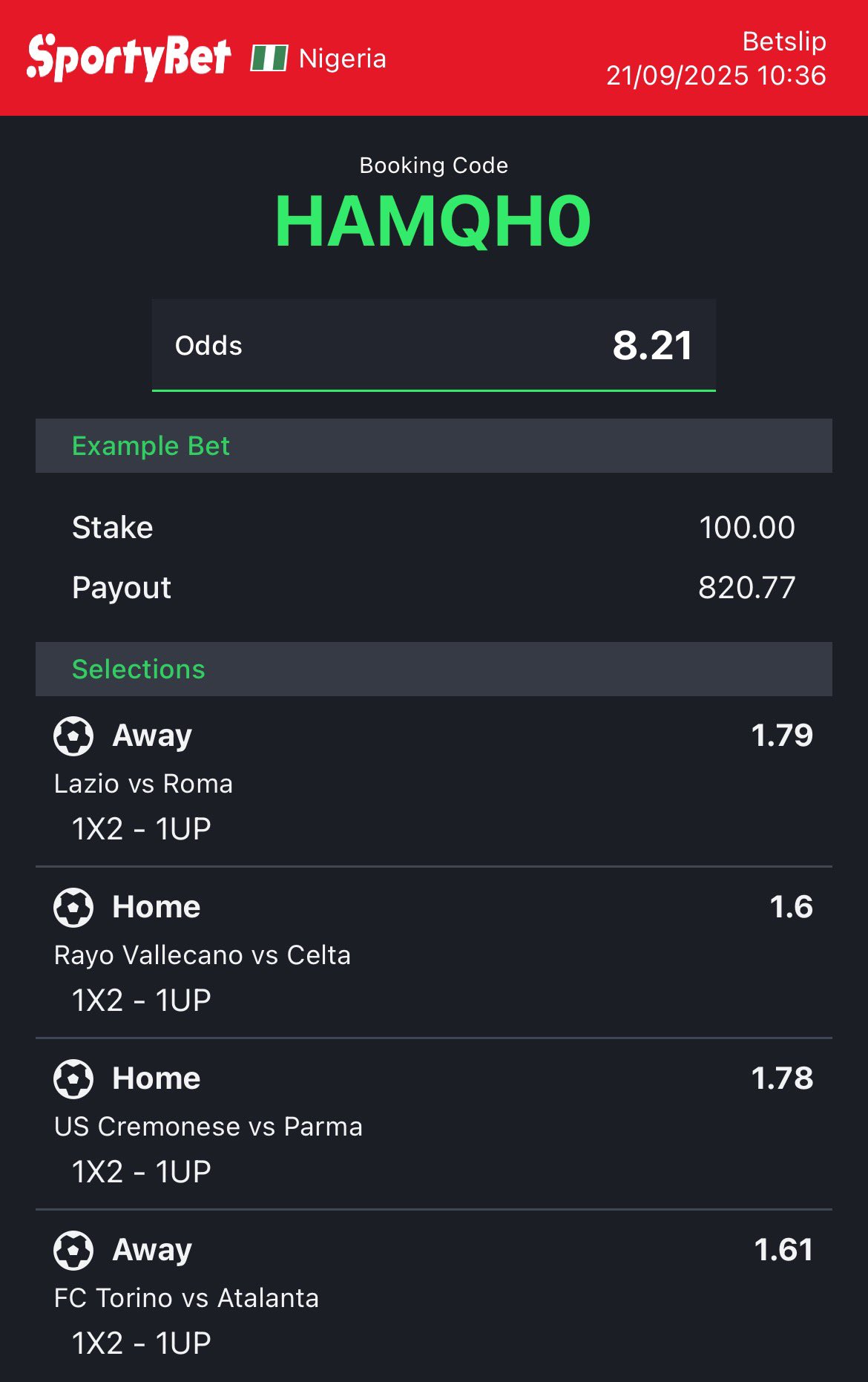Click the Nigeria country label
Viewport: 868px width, 1382px height.
click(342, 59)
